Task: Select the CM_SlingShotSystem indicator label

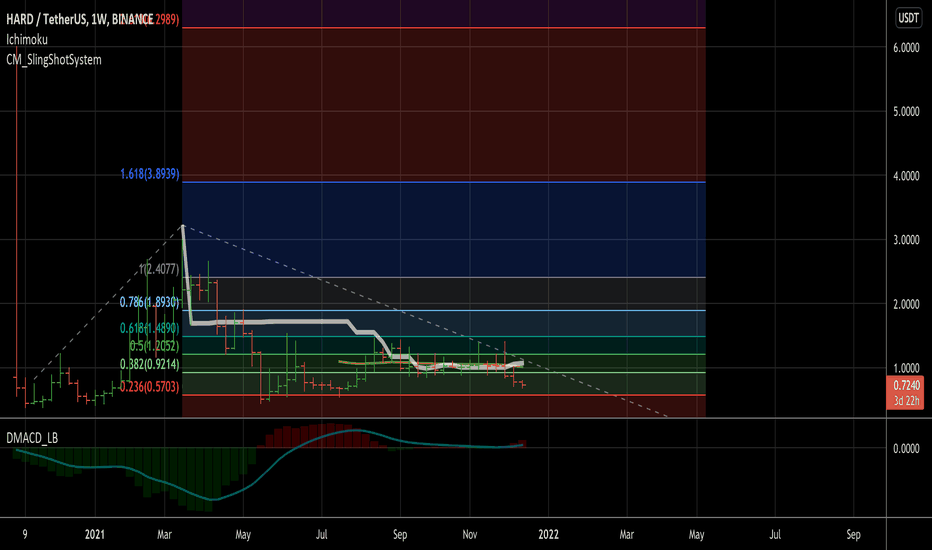Action: tap(53, 60)
